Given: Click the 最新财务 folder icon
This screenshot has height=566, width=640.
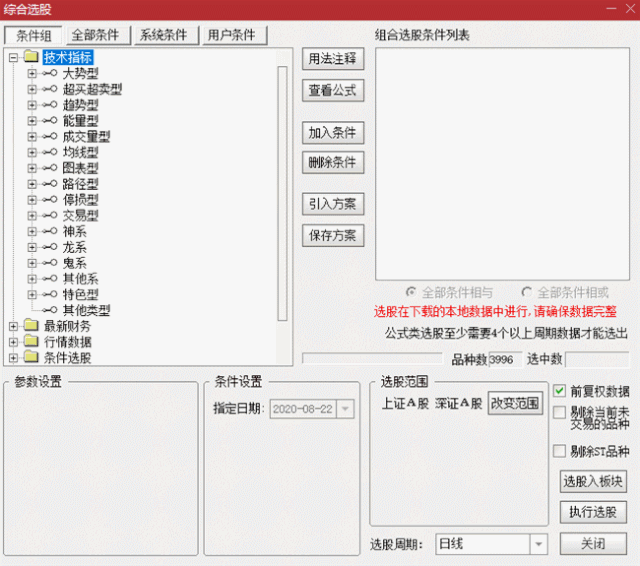Looking at the screenshot, I should click(31, 325).
